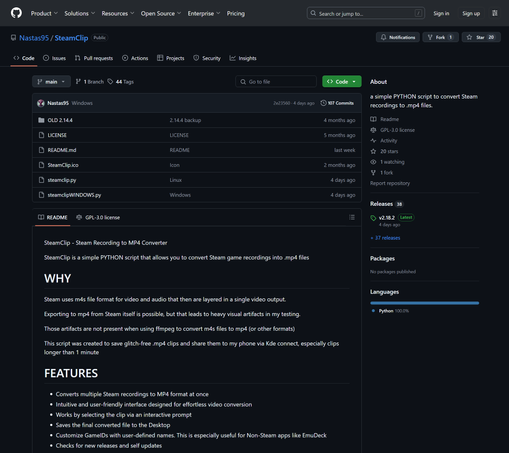The width and height of the screenshot is (509, 453).
Task: Focus the Search or jump to field
Action: [x=366, y=13]
